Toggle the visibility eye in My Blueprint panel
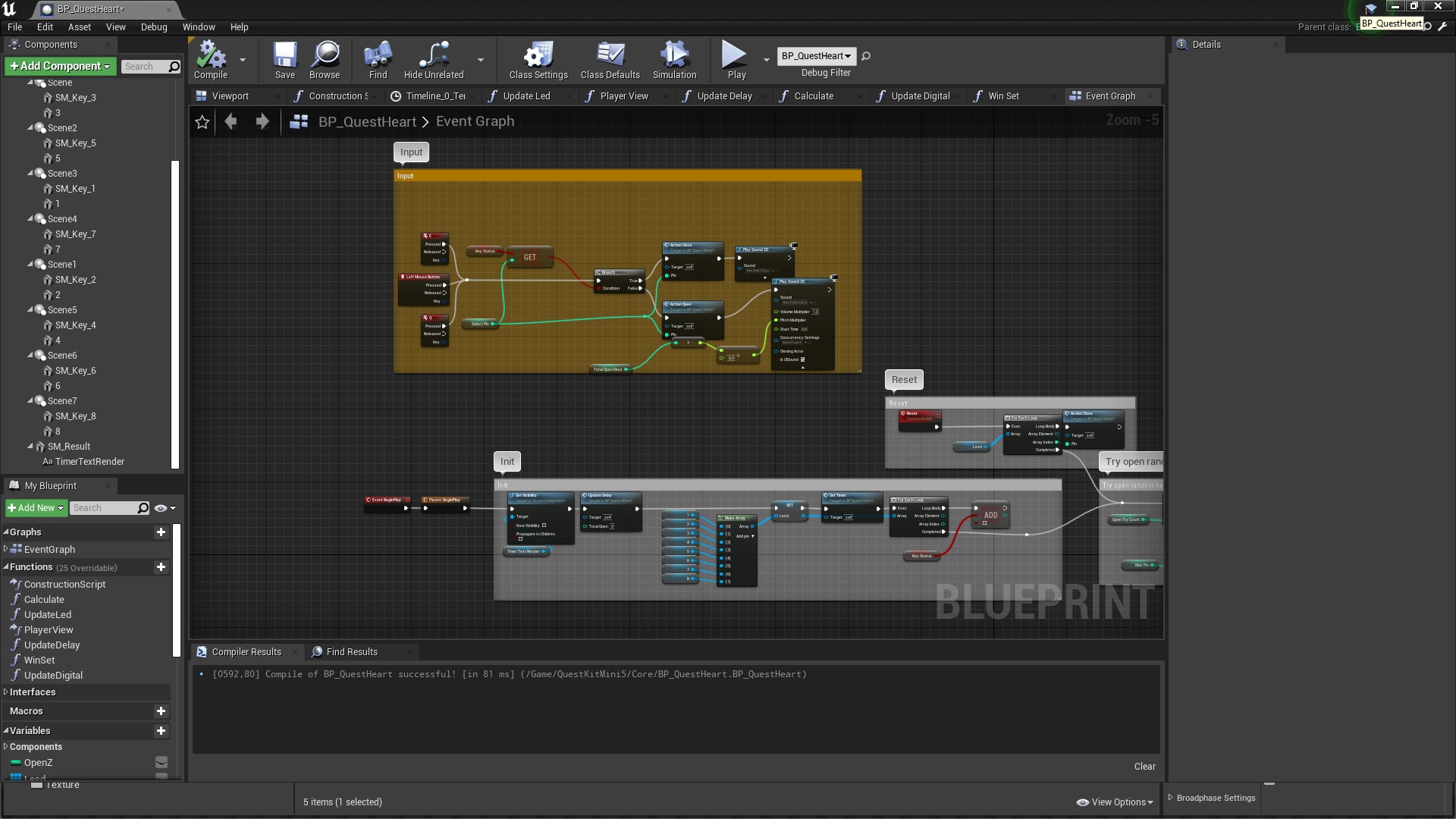The height and width of the screenshot is (819, 1456). pyautogui.click(x=160, y=508)
